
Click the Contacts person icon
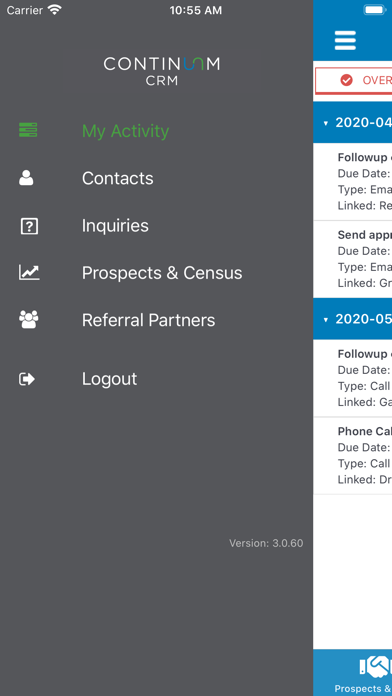26,178
